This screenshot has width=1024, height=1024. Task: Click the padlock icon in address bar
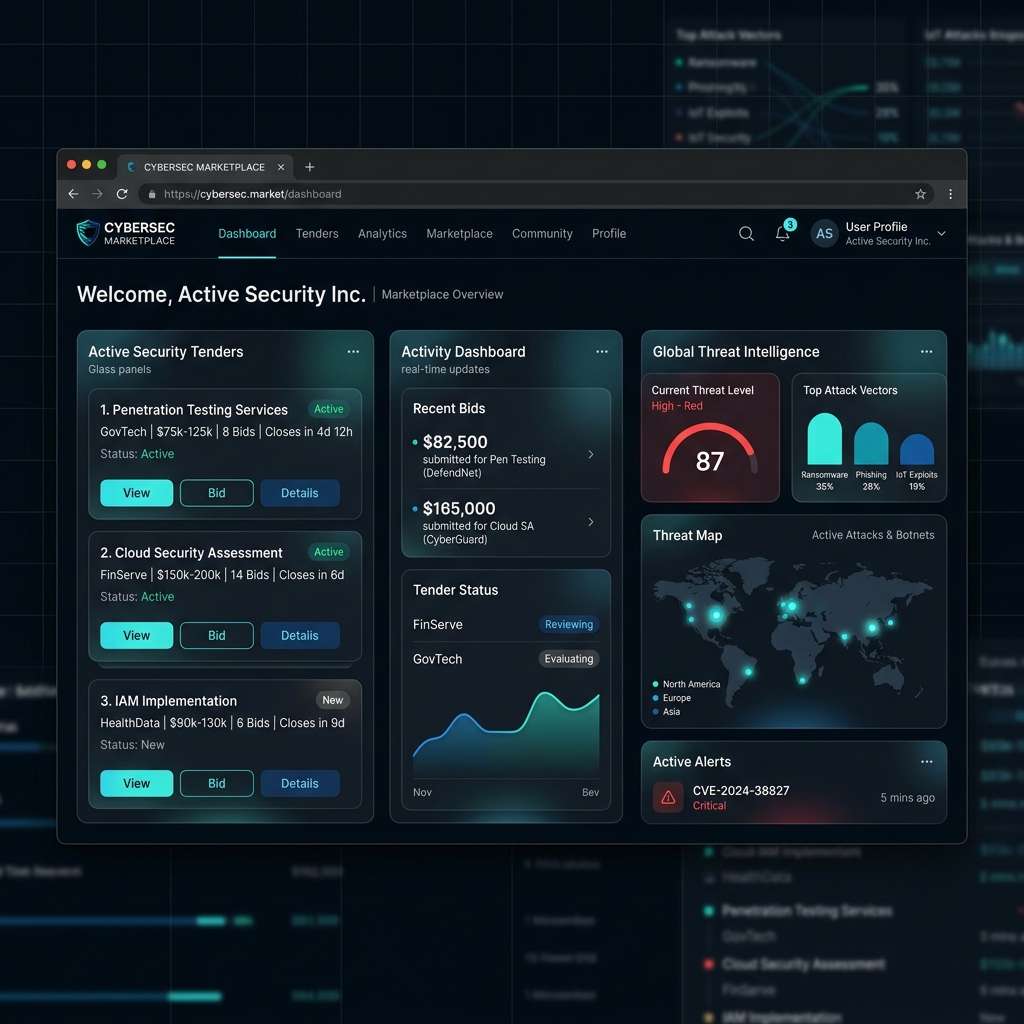tap(152, 194)
